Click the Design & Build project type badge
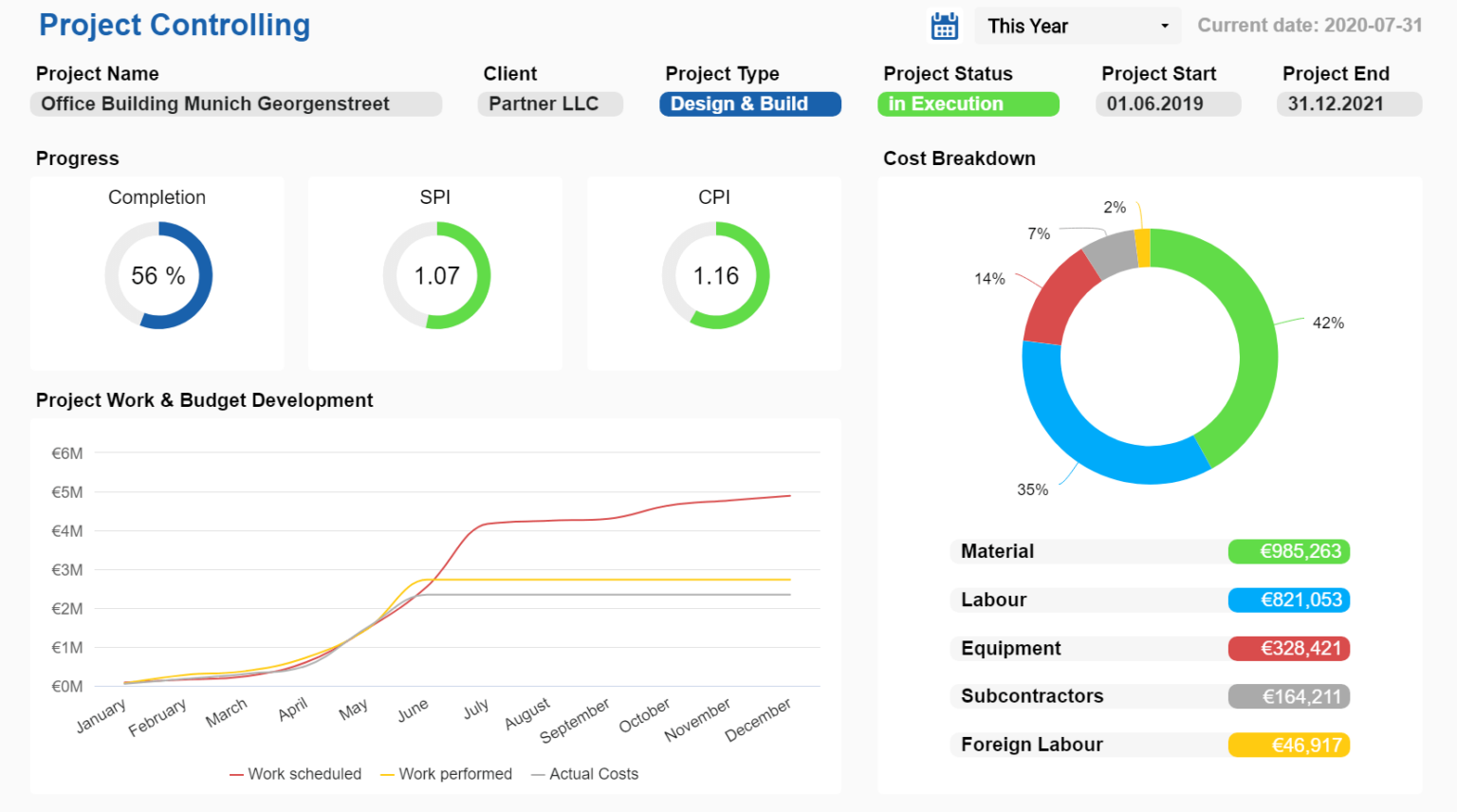Viewport: 1457px width, 812px height. 749,103
